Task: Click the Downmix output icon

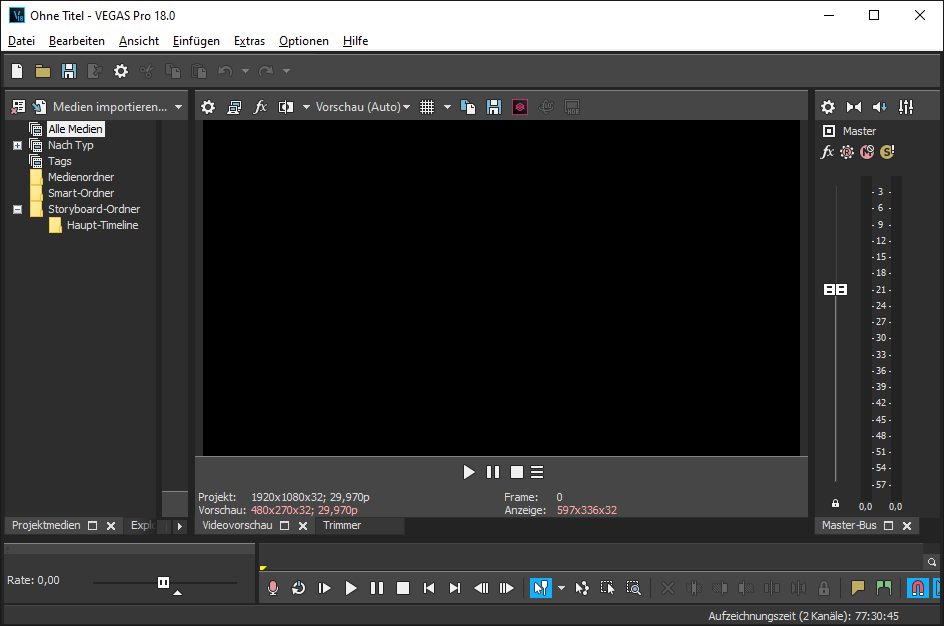Action: tap(854, 107)
